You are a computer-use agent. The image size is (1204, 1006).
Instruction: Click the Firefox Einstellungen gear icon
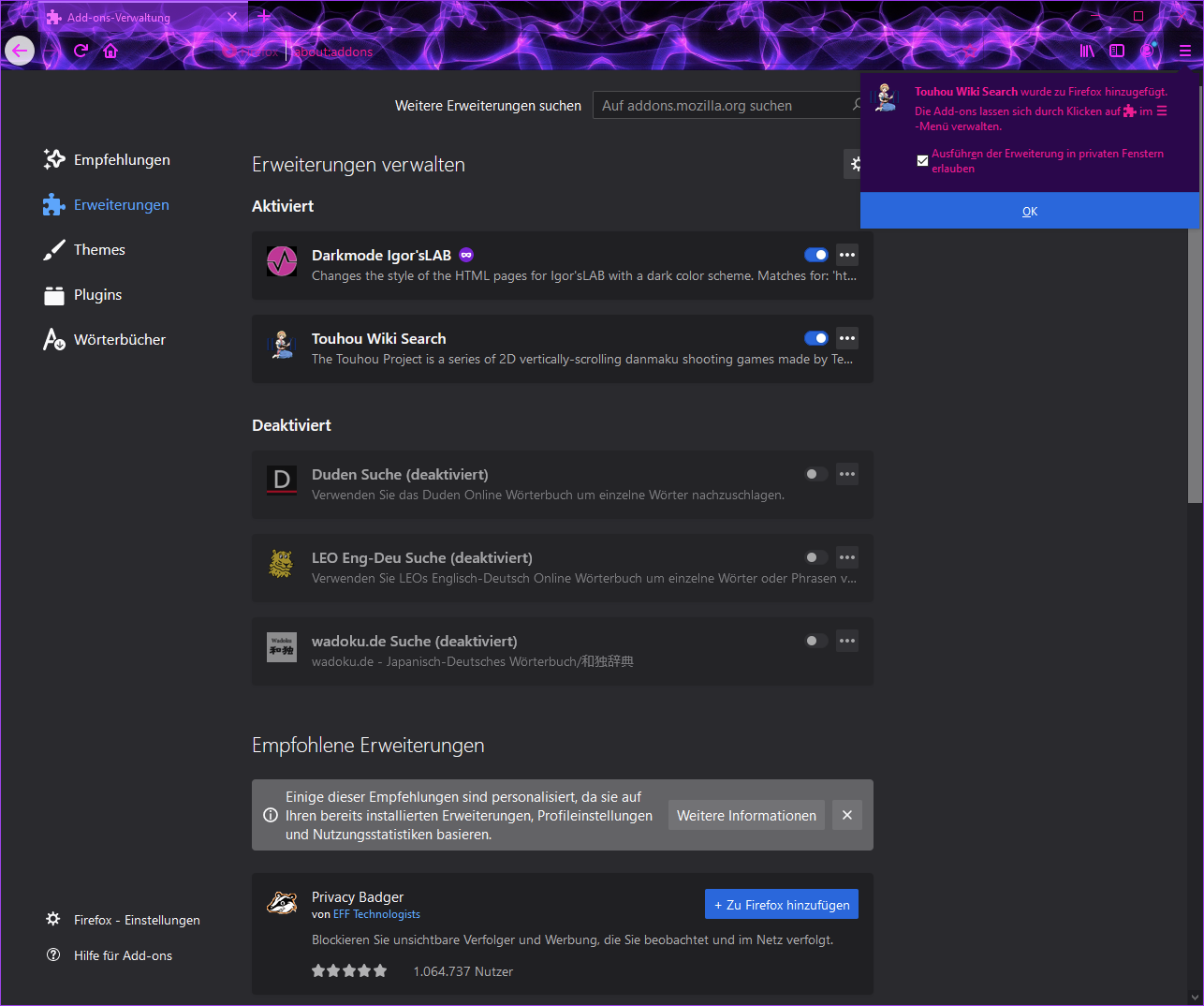[53, 919]
